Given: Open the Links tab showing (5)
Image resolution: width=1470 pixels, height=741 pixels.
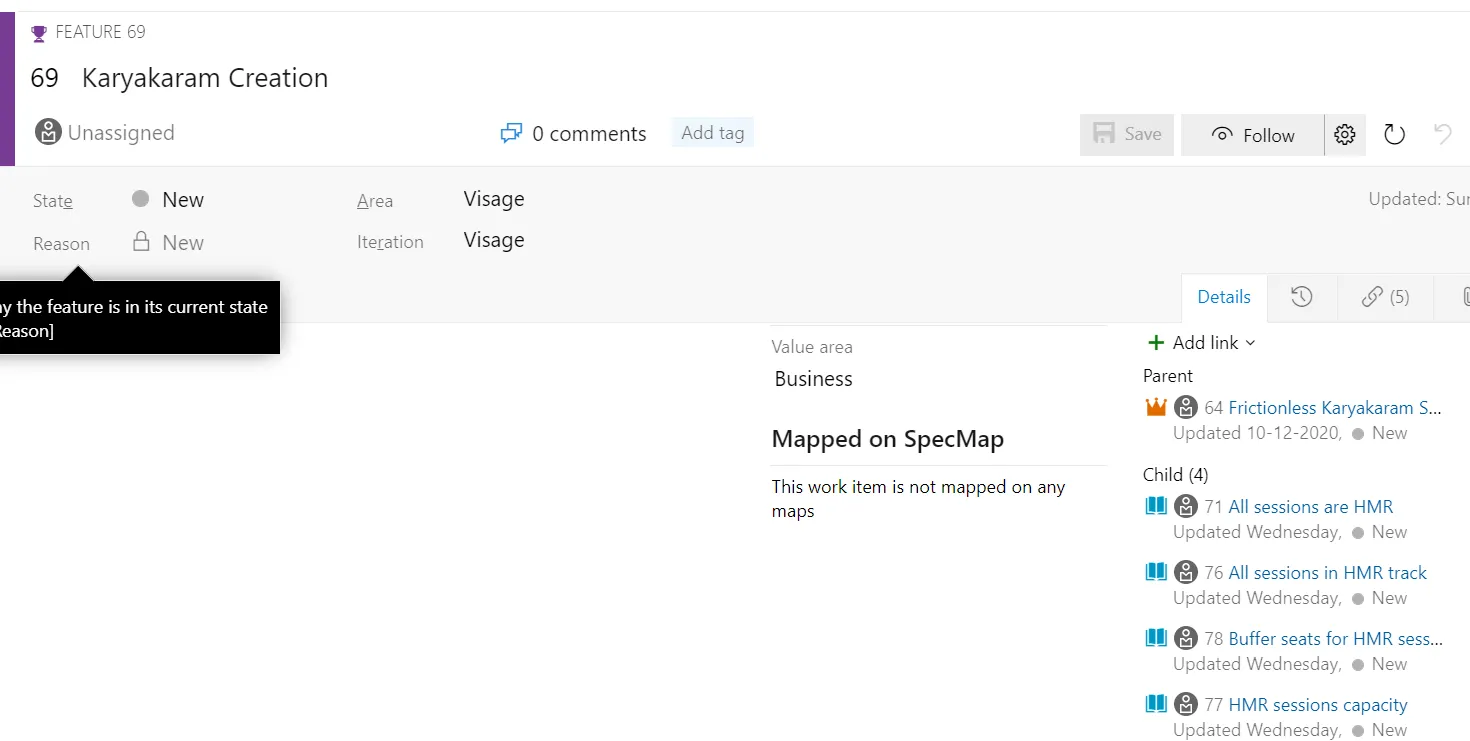Looking at the screenshot, I should coord(1384,296).
